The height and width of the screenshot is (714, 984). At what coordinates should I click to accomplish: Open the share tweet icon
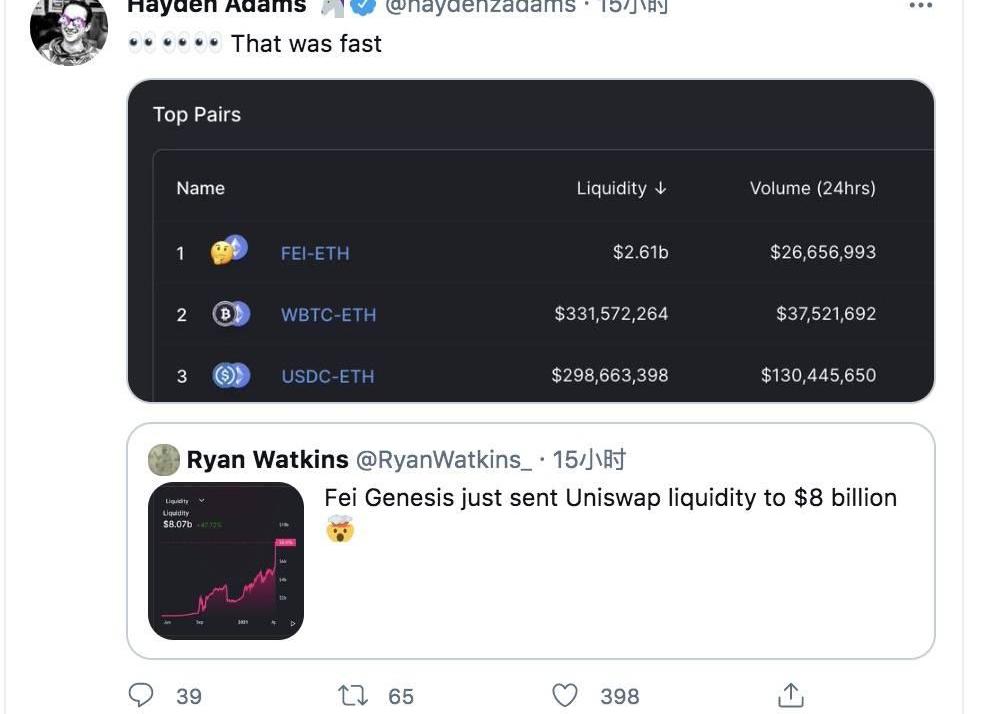point(790,695)
